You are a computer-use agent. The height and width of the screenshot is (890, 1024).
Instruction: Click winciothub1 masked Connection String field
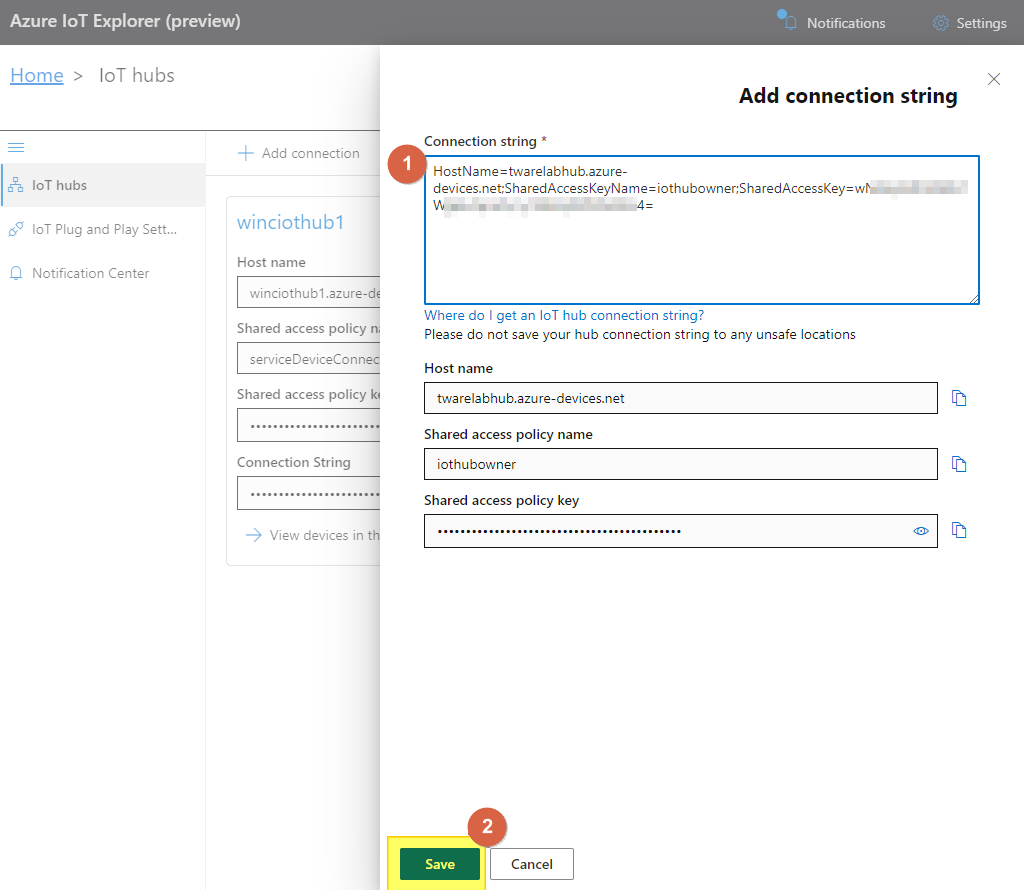click(x=308, y=494)
